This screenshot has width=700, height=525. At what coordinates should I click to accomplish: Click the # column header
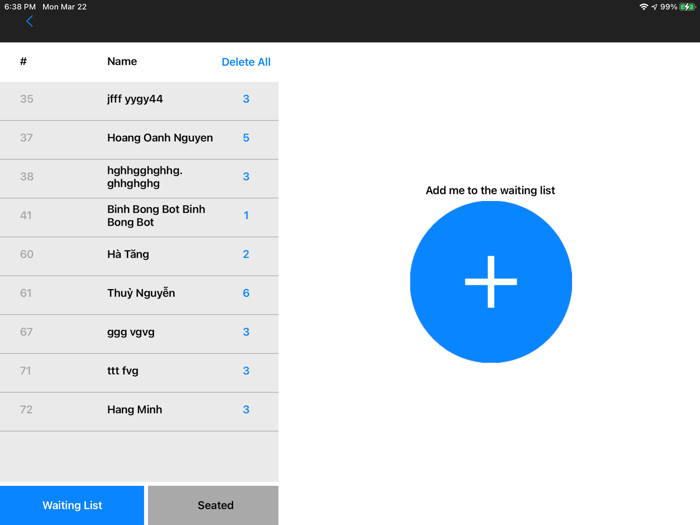(x=23, y=62)
